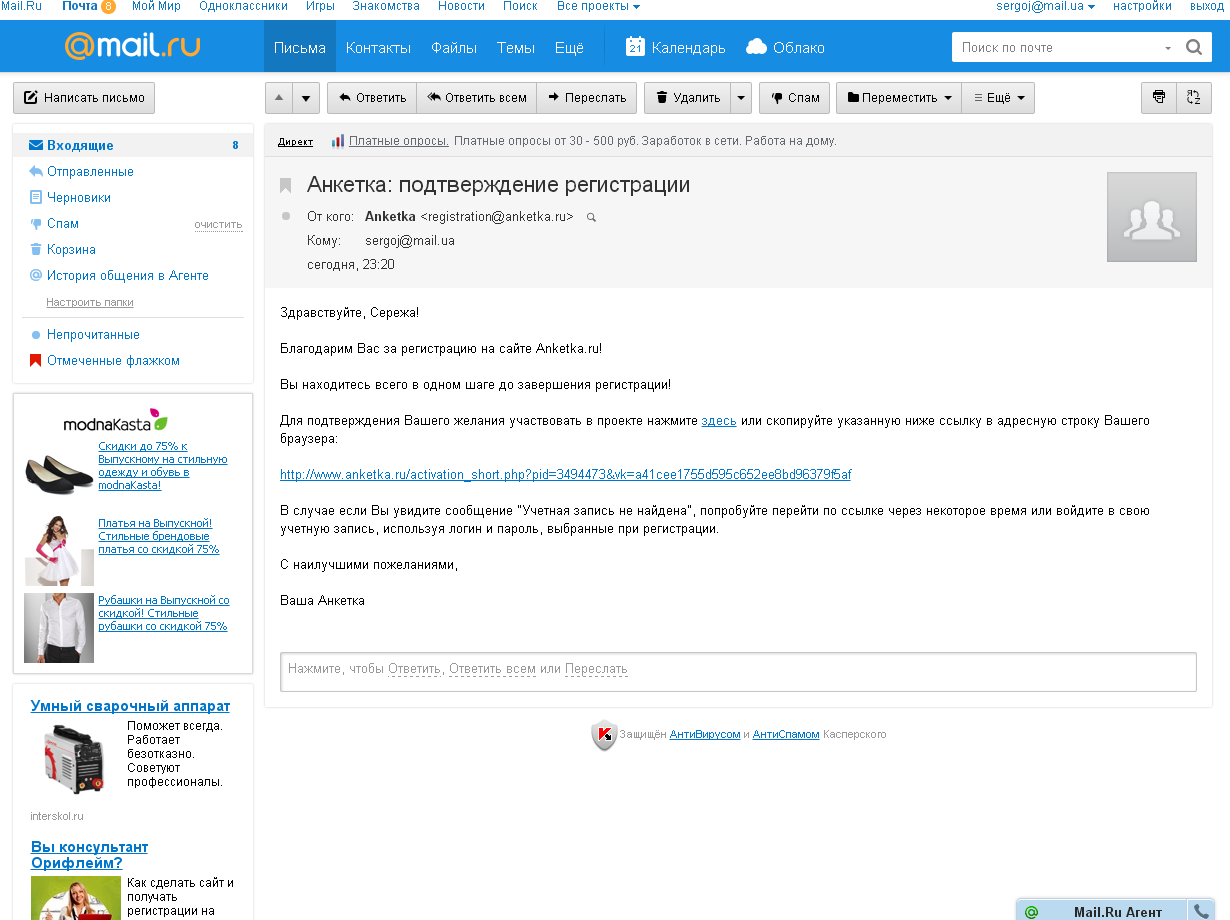This screenshot has height=920, width=1230.
Task: Click the sender avatar placeholder
Action: (1152, 217)
